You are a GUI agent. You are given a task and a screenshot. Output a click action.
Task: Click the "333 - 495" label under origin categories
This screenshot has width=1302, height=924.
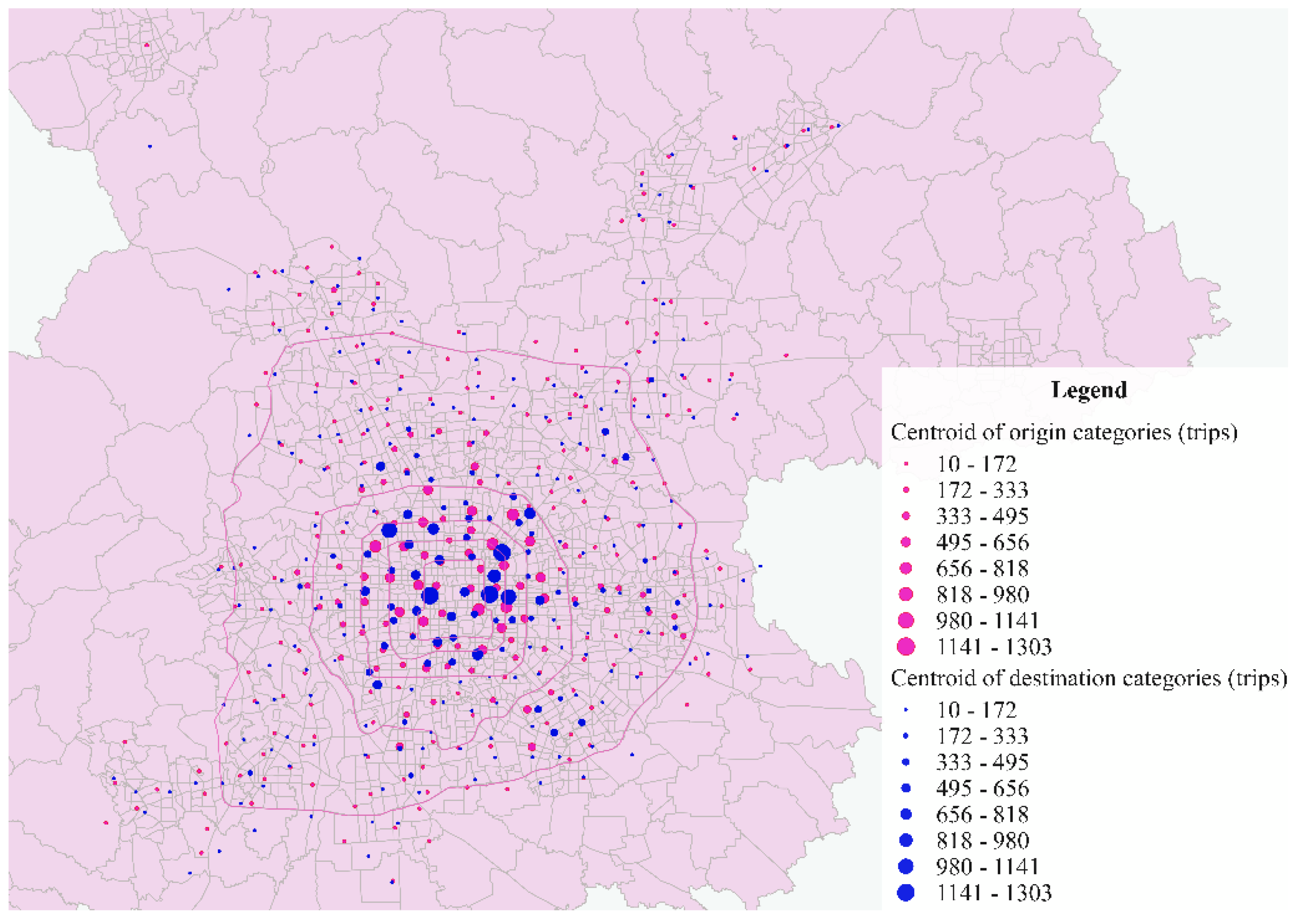pyautogui.click(x=982, y=516)
